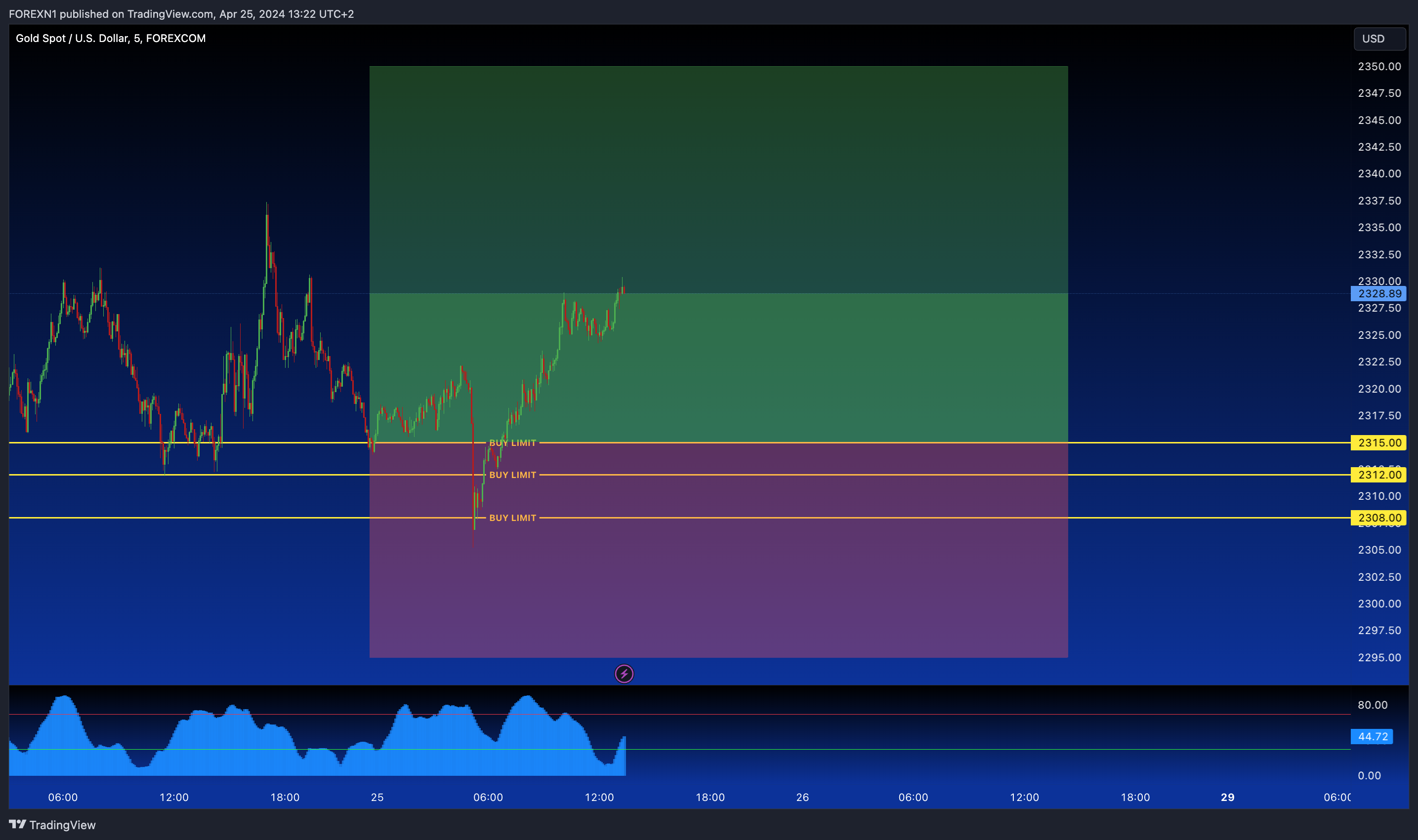Image resolution: width=1418 pixels, height=840 pixels.
Task: Click the 25 date label on time axis
Action: coord(377,797)
